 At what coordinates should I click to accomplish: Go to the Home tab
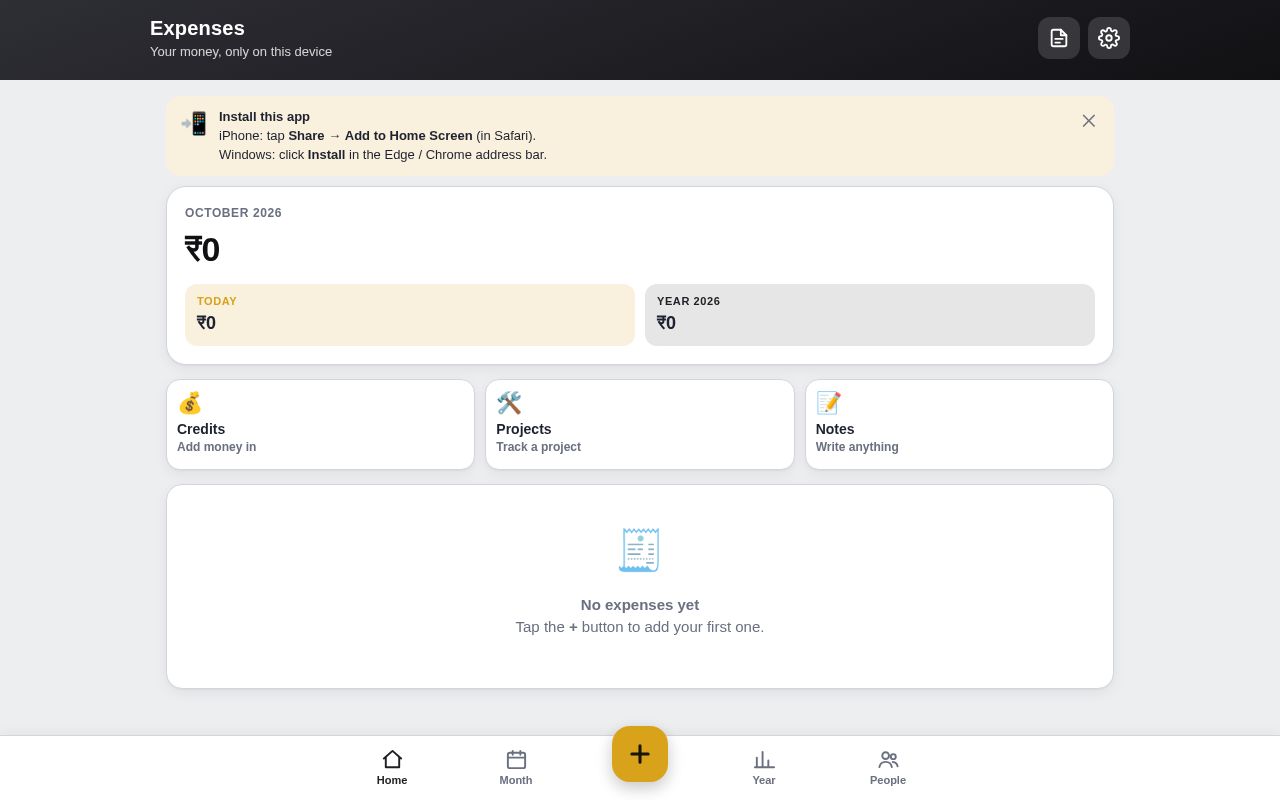click(392, 768)
